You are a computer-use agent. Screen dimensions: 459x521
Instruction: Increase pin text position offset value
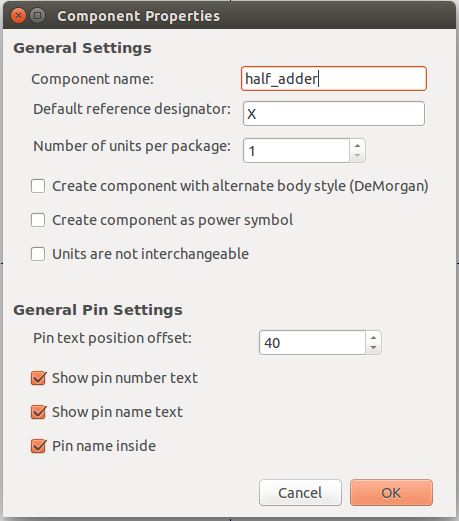coord(373,337)
